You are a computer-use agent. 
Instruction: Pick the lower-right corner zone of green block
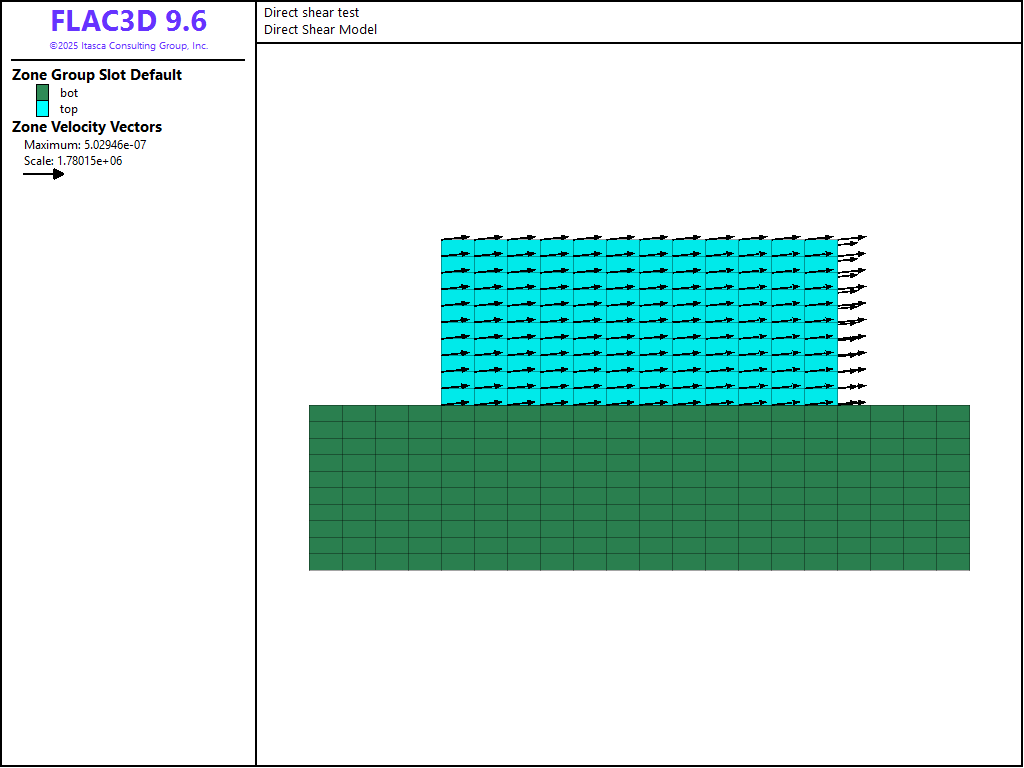coord(953,562)
